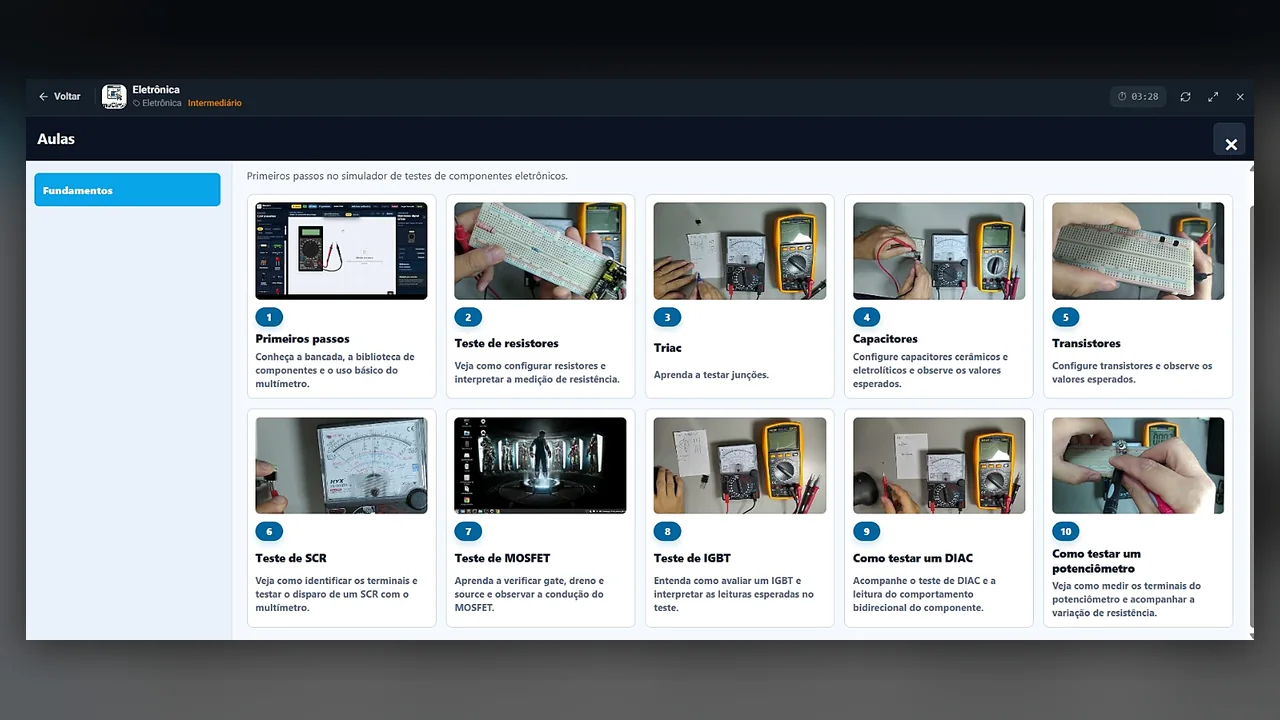The height and width of the screenshot is (720, 1280).
Task: Open the potenciômetro lesson thumbnail
Action: point(1138,466)
